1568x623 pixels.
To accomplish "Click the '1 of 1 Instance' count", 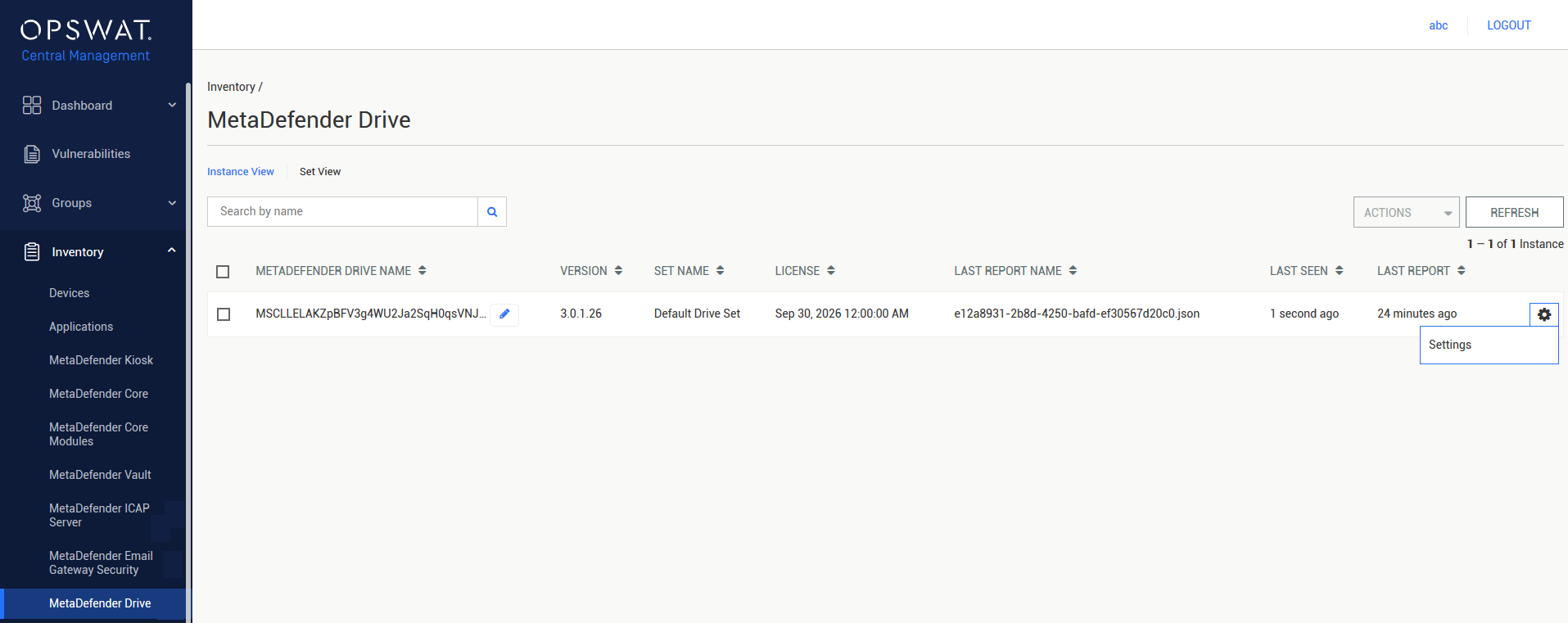I will [x=1515, y=244].
